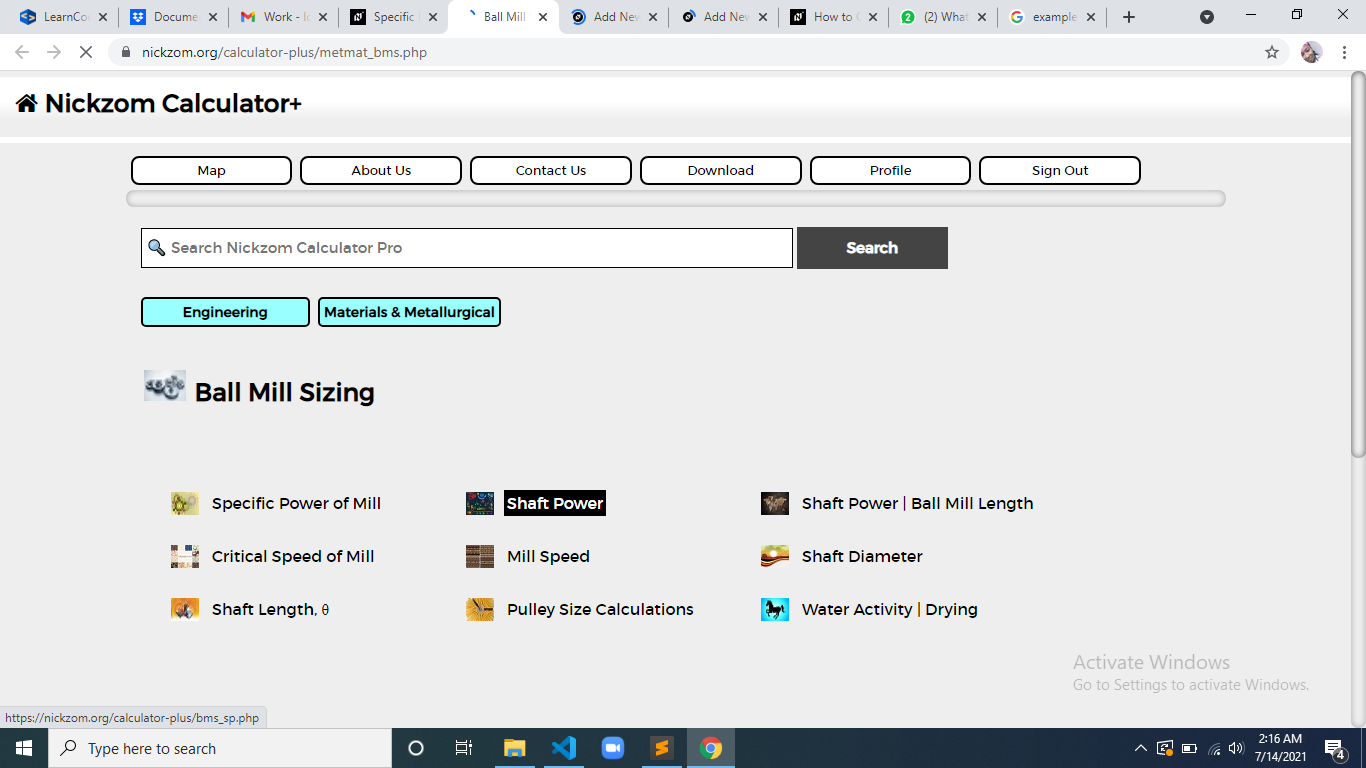Switch to the Specific tab
The image size is (1366, 768).
tap(393, 17)
